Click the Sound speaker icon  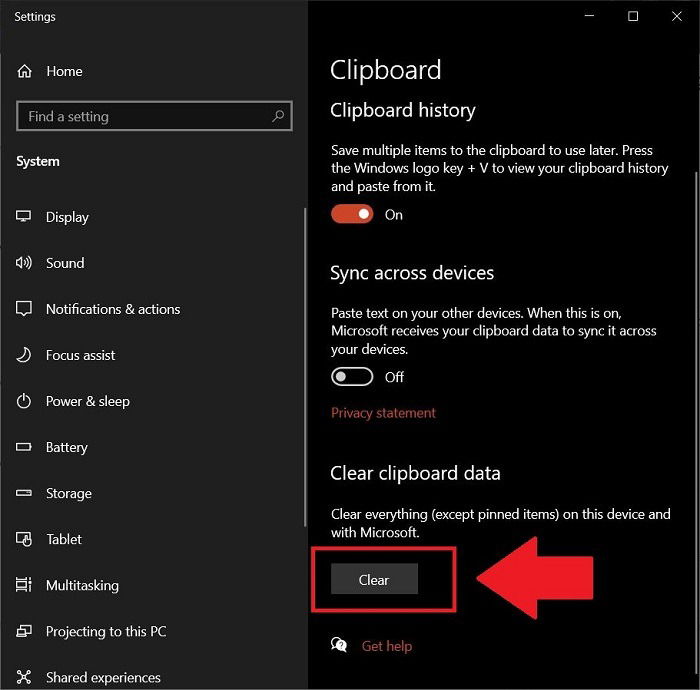24,262
